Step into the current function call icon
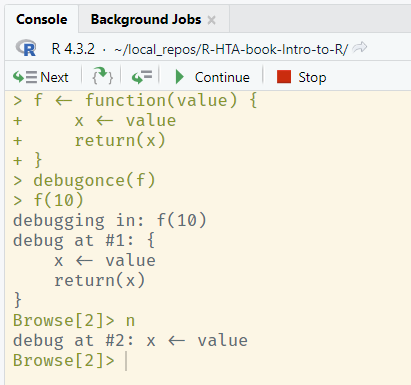This screenshot has height=385, width=411. [102, 76]
